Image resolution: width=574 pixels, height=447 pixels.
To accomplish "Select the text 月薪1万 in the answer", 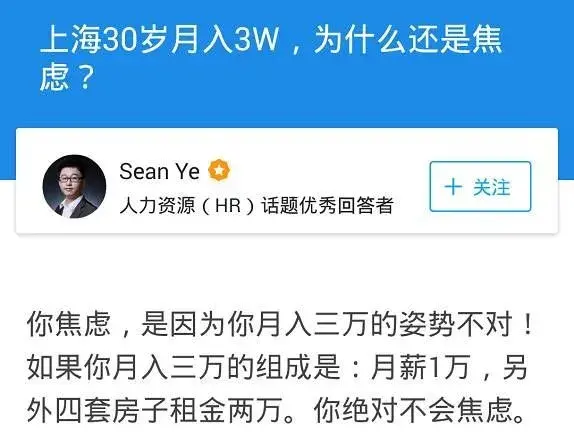I will 420,367.
